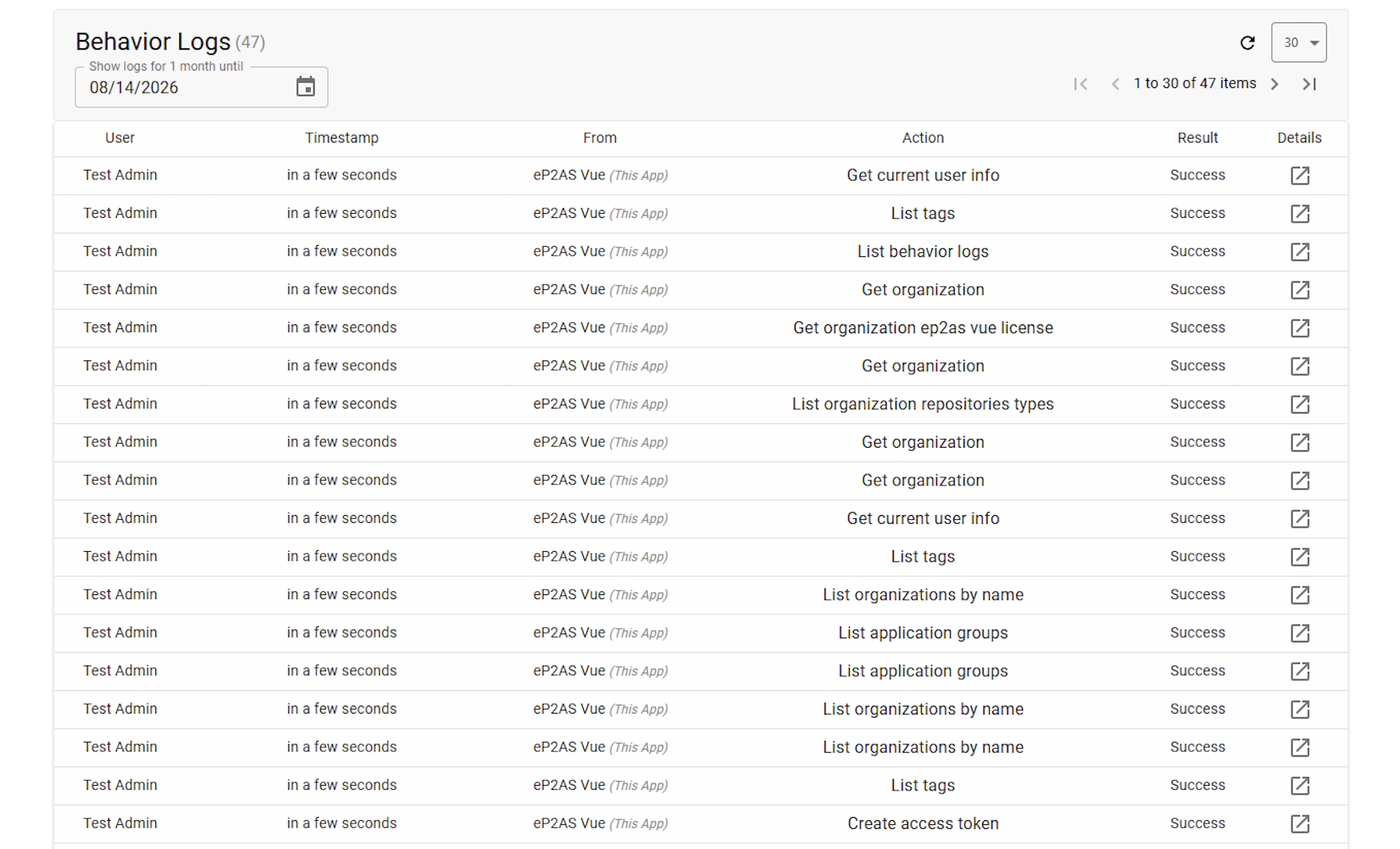Open the calendar date picker
The height and width of the screenshot is (849, 1400).
(305, 87)
